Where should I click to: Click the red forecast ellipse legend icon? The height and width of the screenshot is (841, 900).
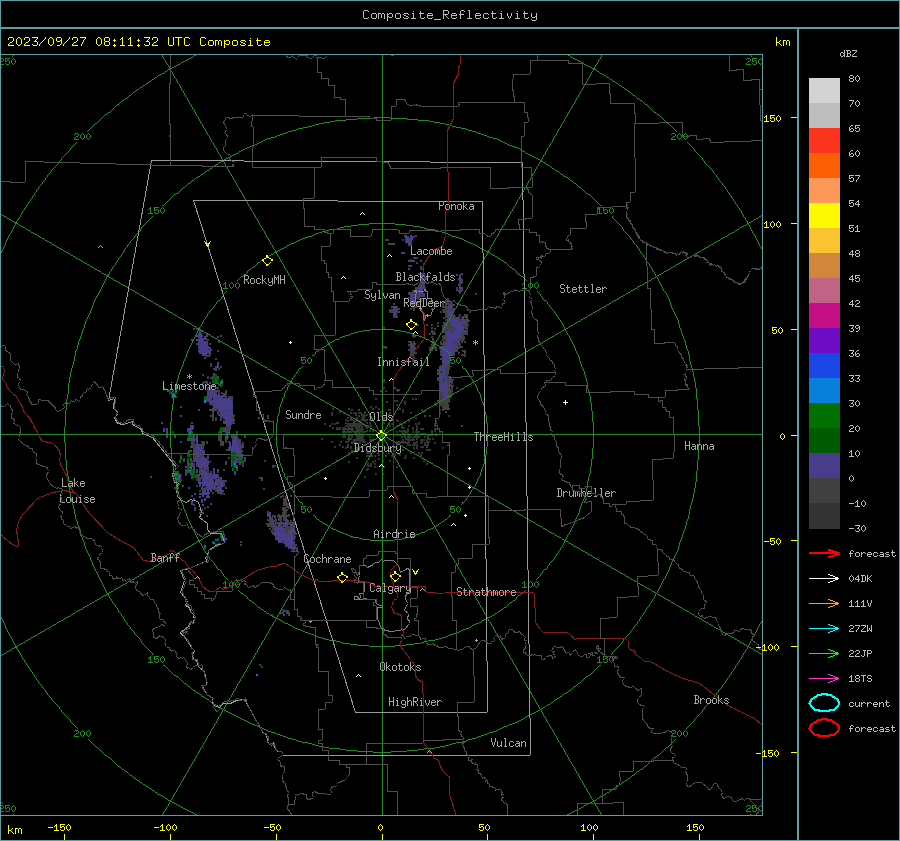824,728
